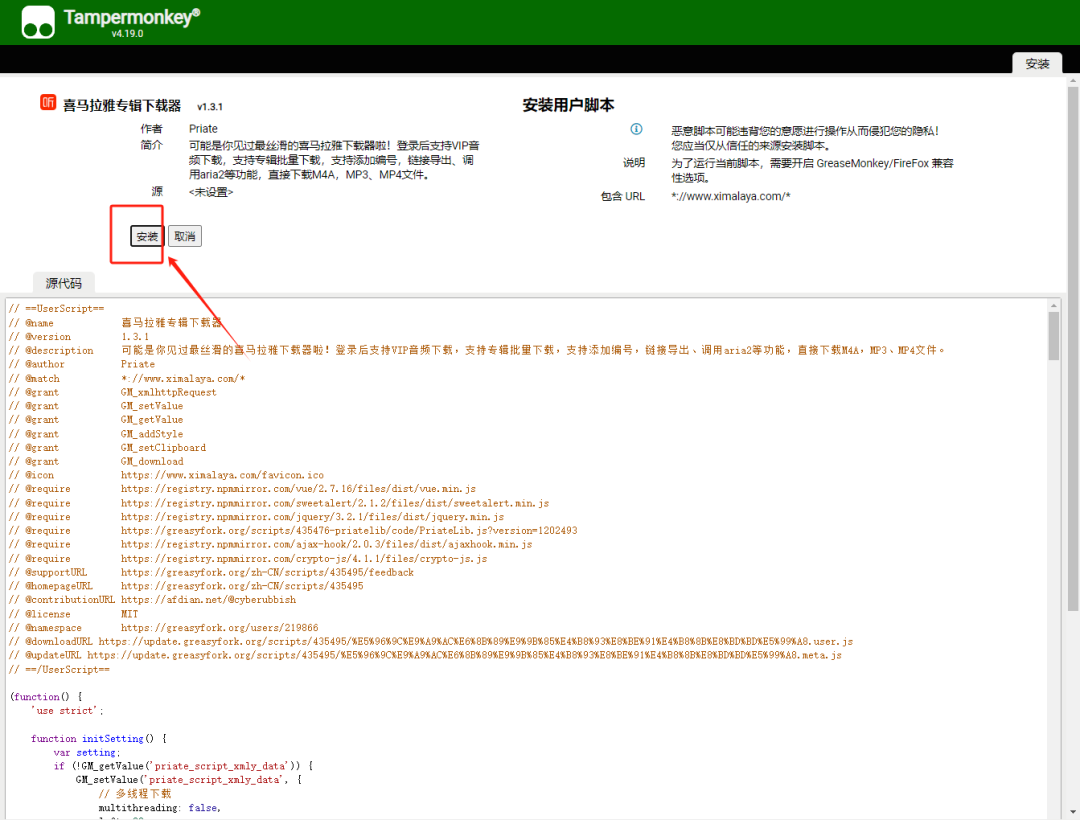
Task: Click the source code scroll-up arrow
Action: pyautogui.click(x=1054, y=305)
